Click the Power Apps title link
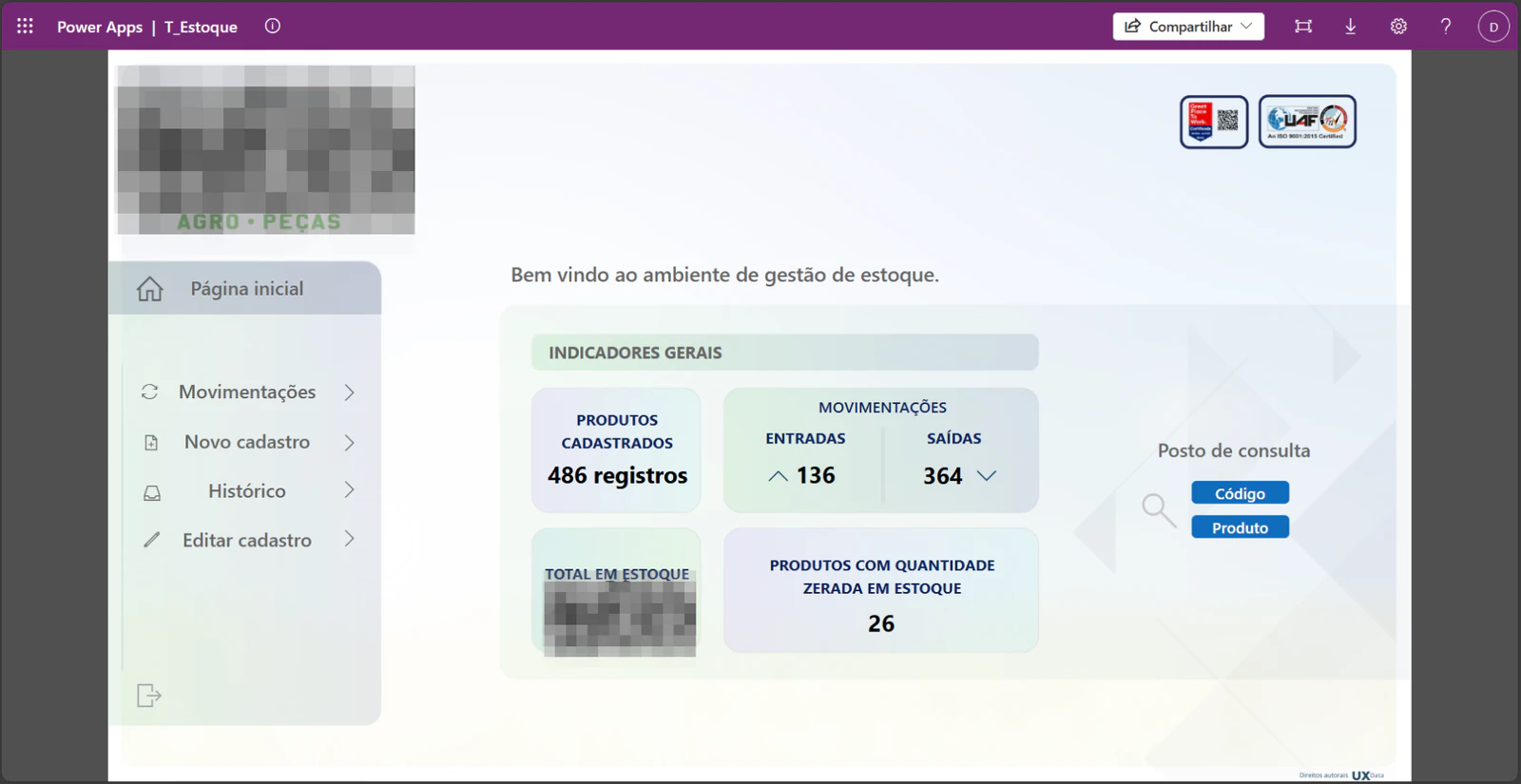 [x=100, y=27]
